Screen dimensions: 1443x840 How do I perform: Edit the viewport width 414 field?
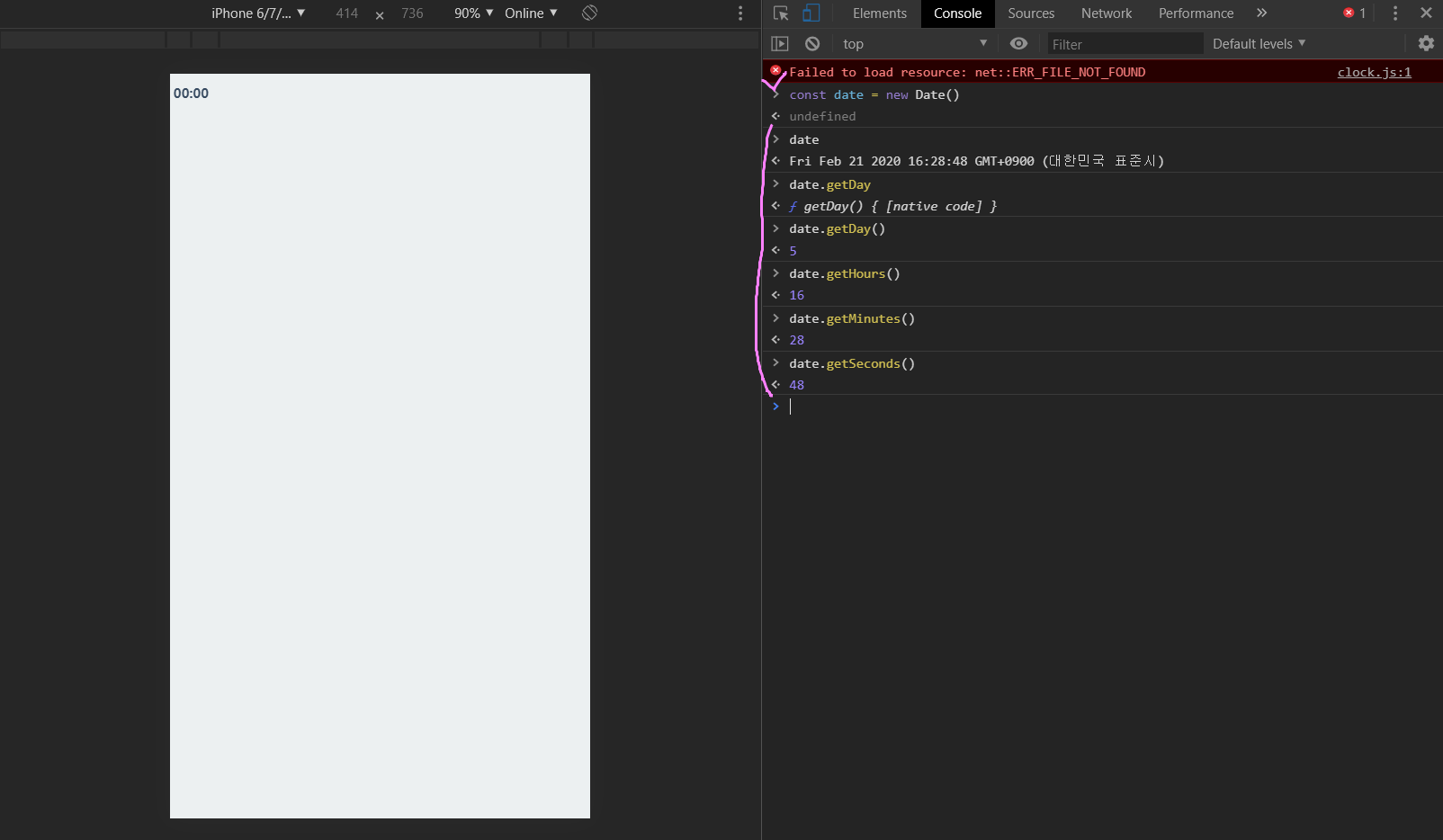point(346,13)
